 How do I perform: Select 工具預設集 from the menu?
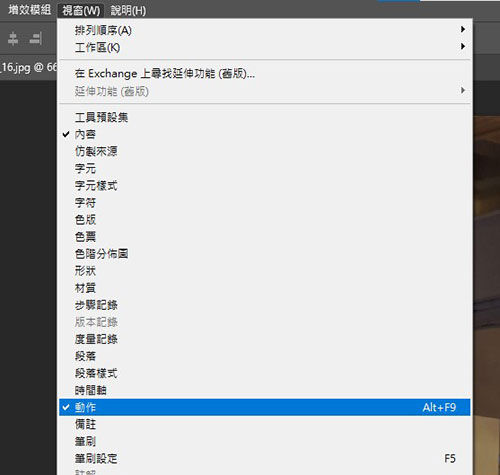click(x=264, y=117)
